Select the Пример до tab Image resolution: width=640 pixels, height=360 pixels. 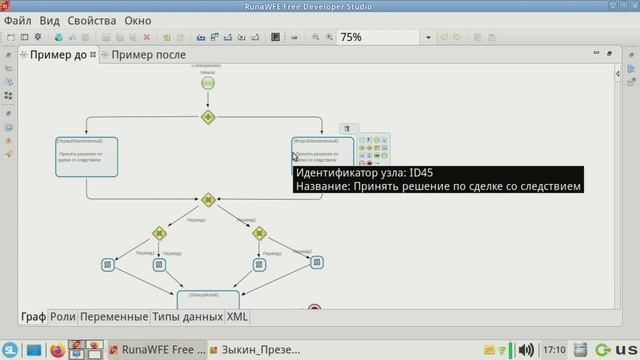pyautogui.click(x=58, y=55)
